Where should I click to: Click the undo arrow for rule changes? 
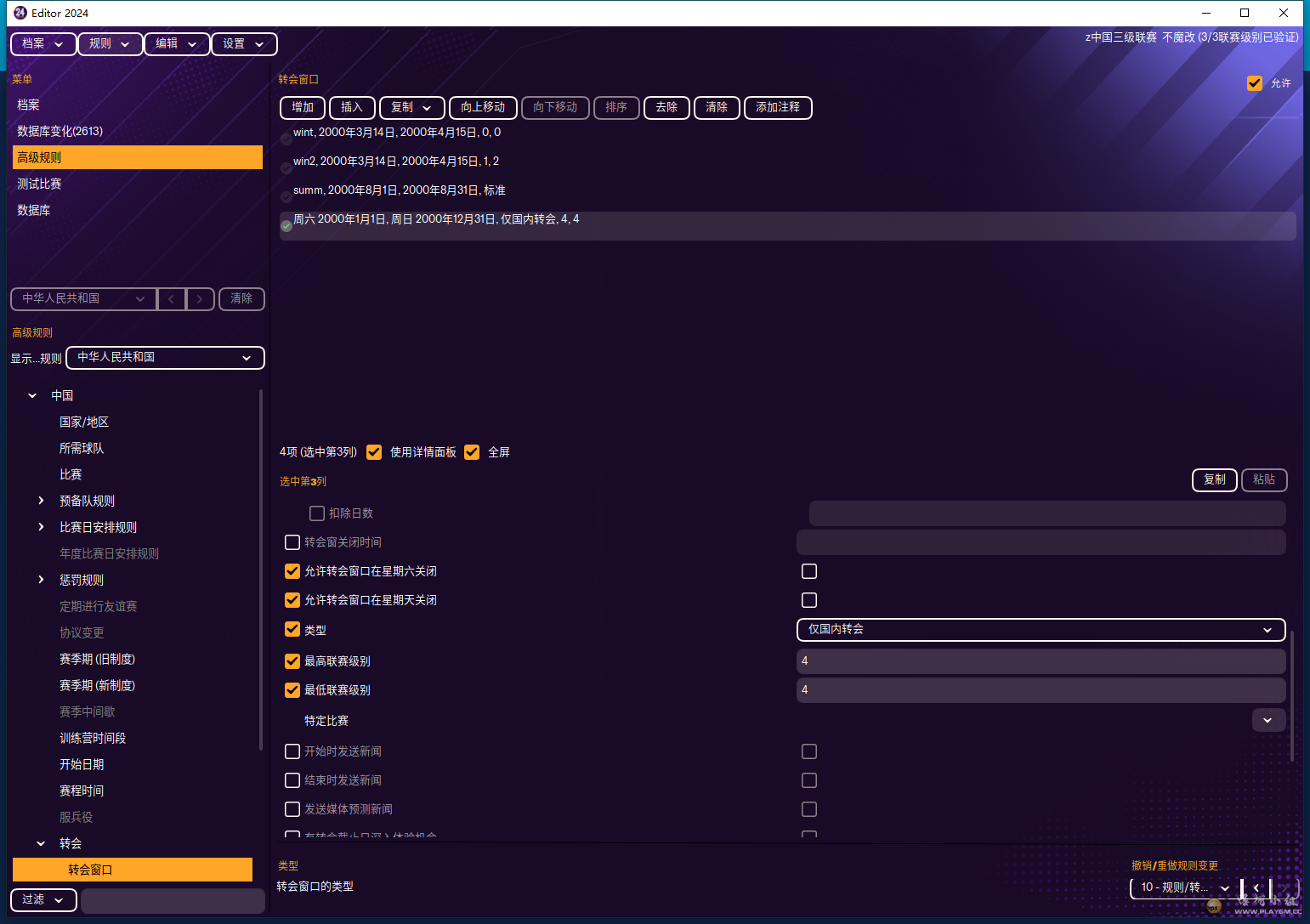tap(1256, 887)
